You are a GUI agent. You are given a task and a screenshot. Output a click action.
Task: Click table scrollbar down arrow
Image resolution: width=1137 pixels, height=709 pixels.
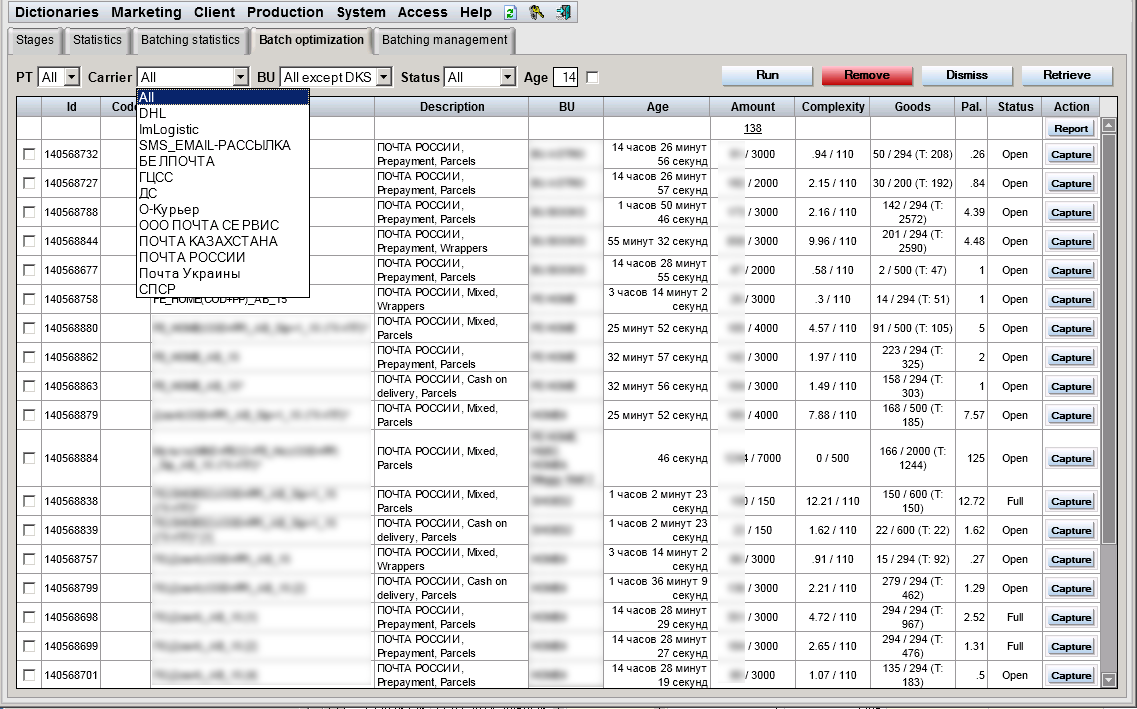pyautogui.click(x=1108, y=680)
